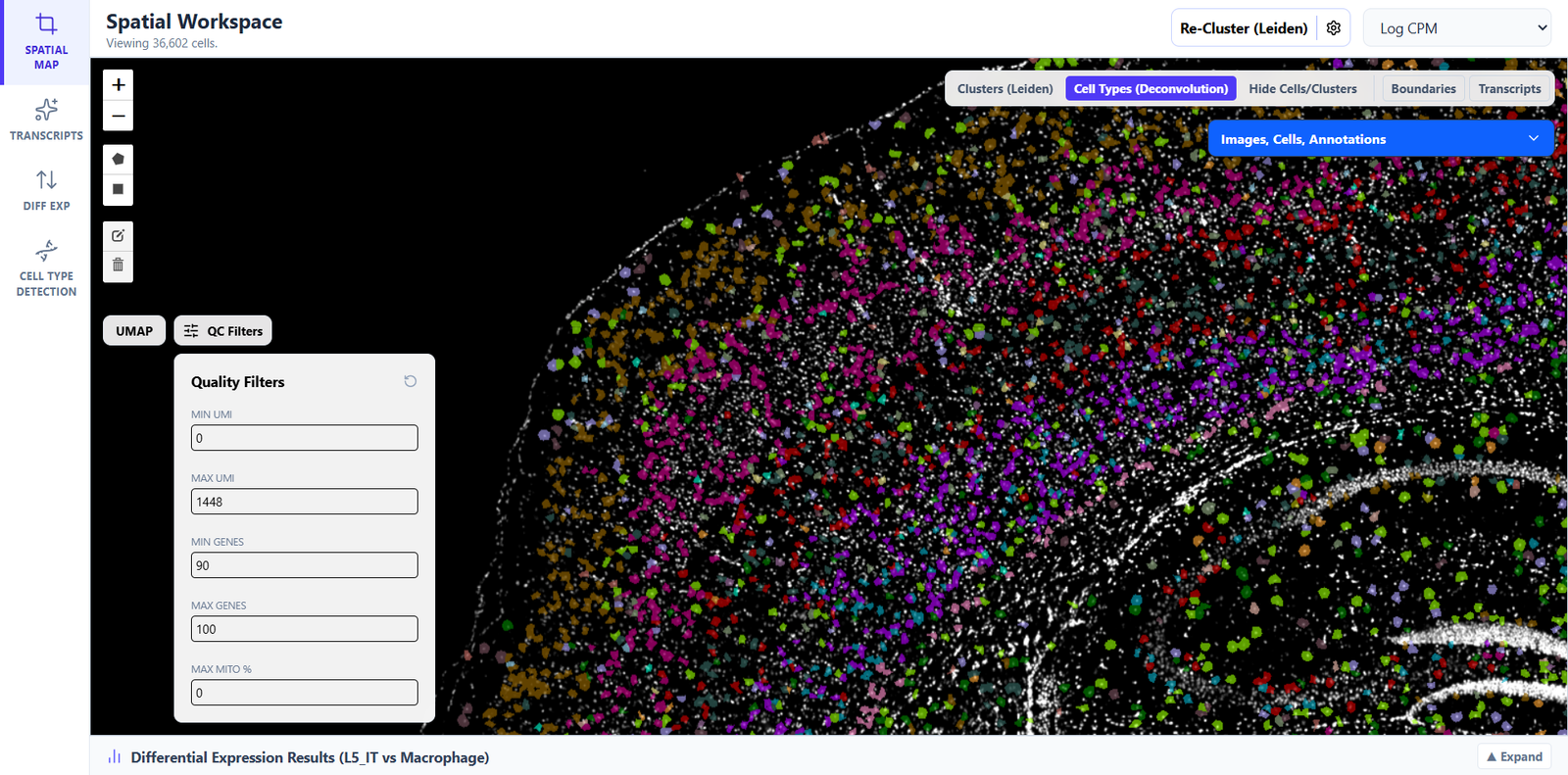Screen dimensions: 1568x775
Task: Click the 'Viewing 36,602 cells.' text
Action: (162, 43)
